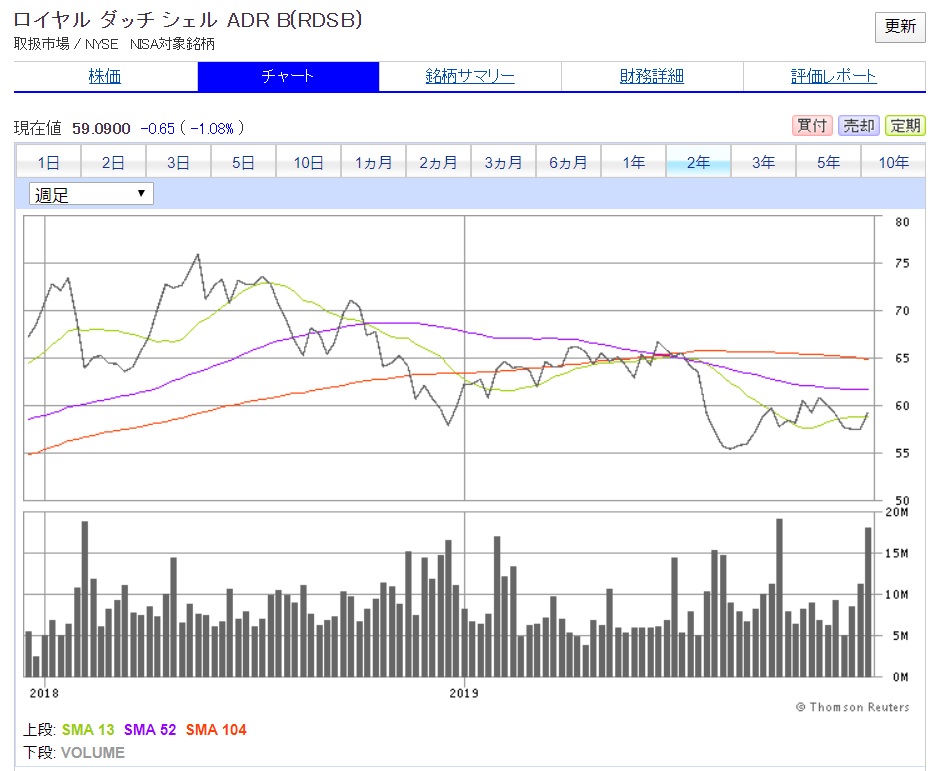Select the 3ヵ月 chart period
This screenshot has height=771, width=935.
pos(503,162)
